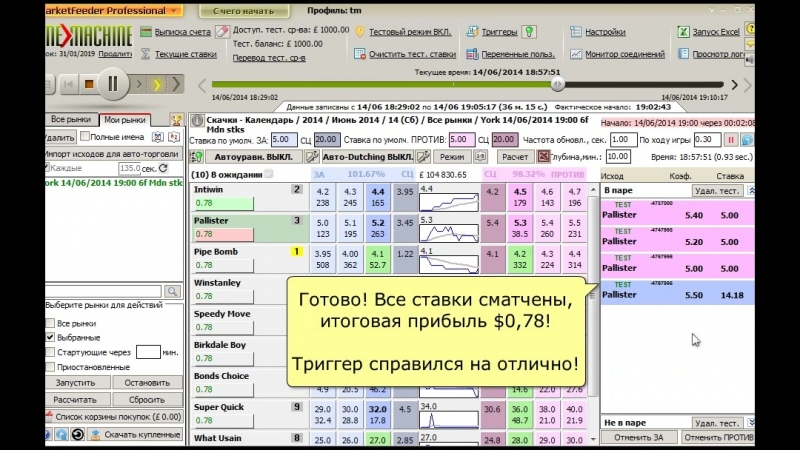Click the replay timeline slider handle

click(x=558, y=84)
